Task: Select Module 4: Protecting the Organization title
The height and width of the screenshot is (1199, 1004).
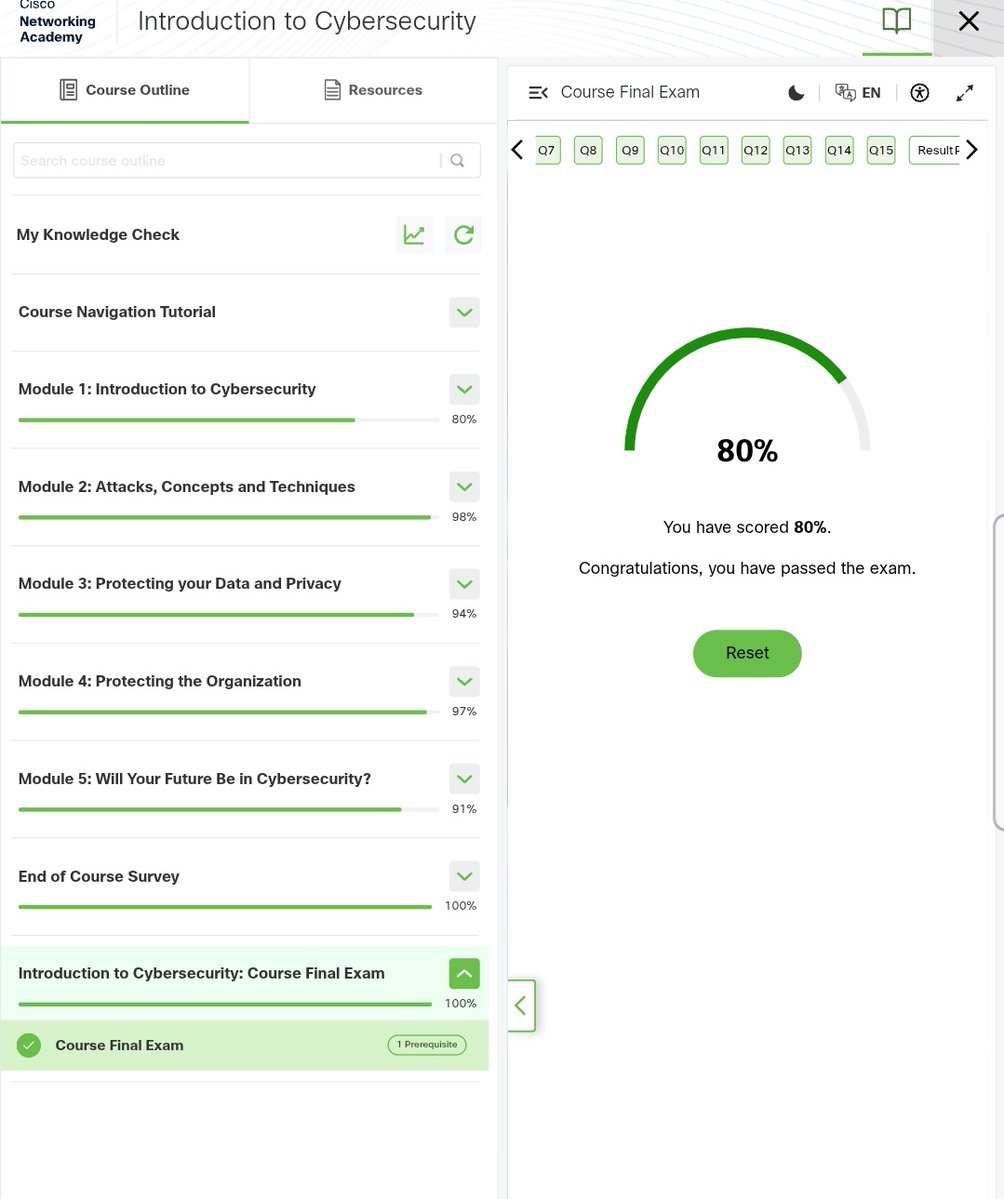Action: (x=160, y=681)
